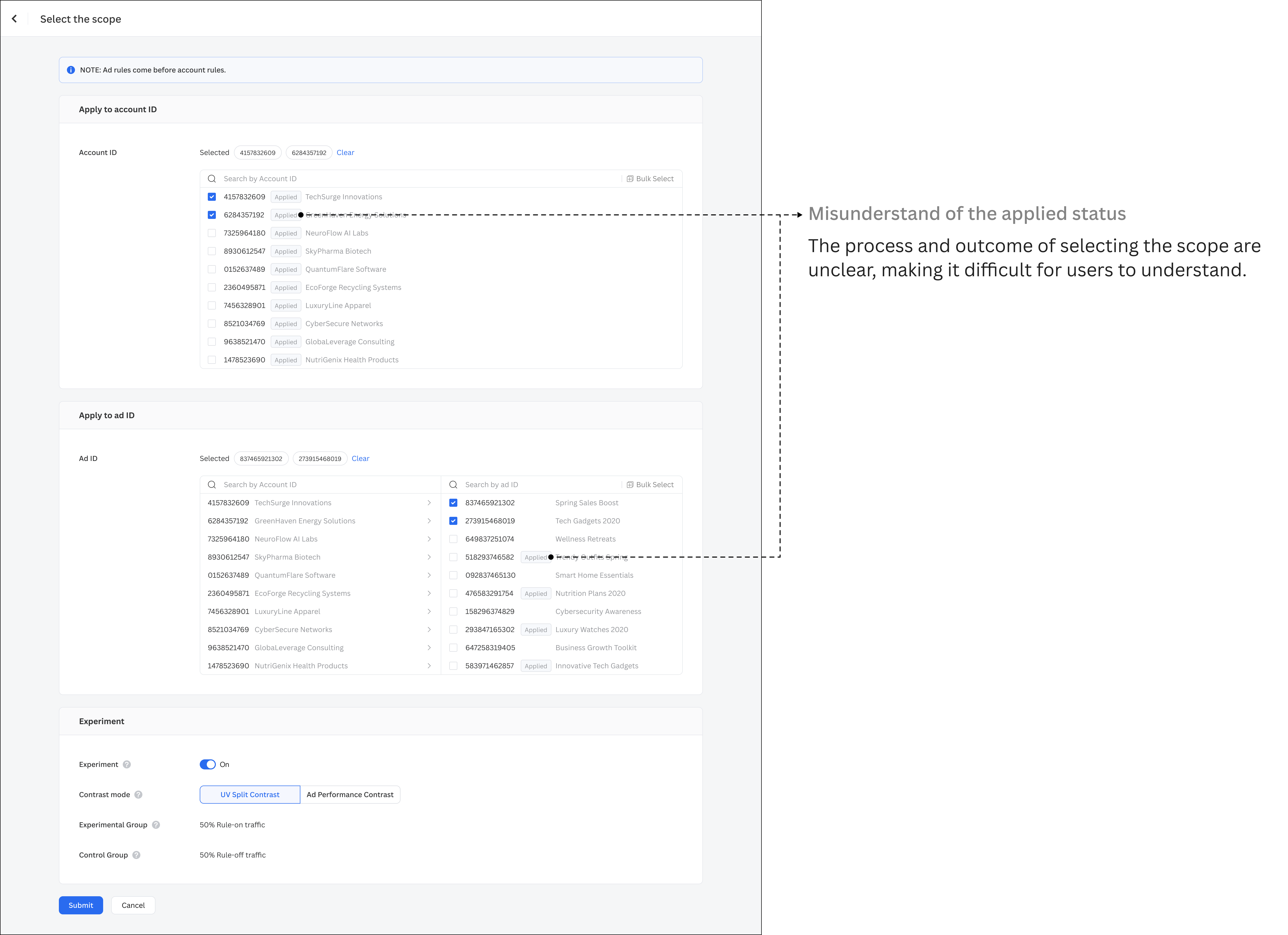
Task: Click the Submit button
Action: pos(81,906)
